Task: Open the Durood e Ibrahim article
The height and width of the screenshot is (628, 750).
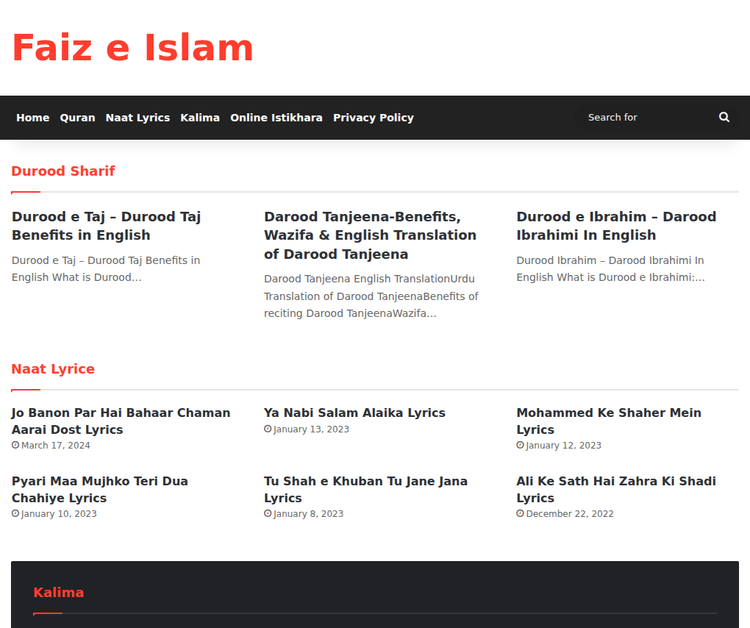Action: coord(616,226)
